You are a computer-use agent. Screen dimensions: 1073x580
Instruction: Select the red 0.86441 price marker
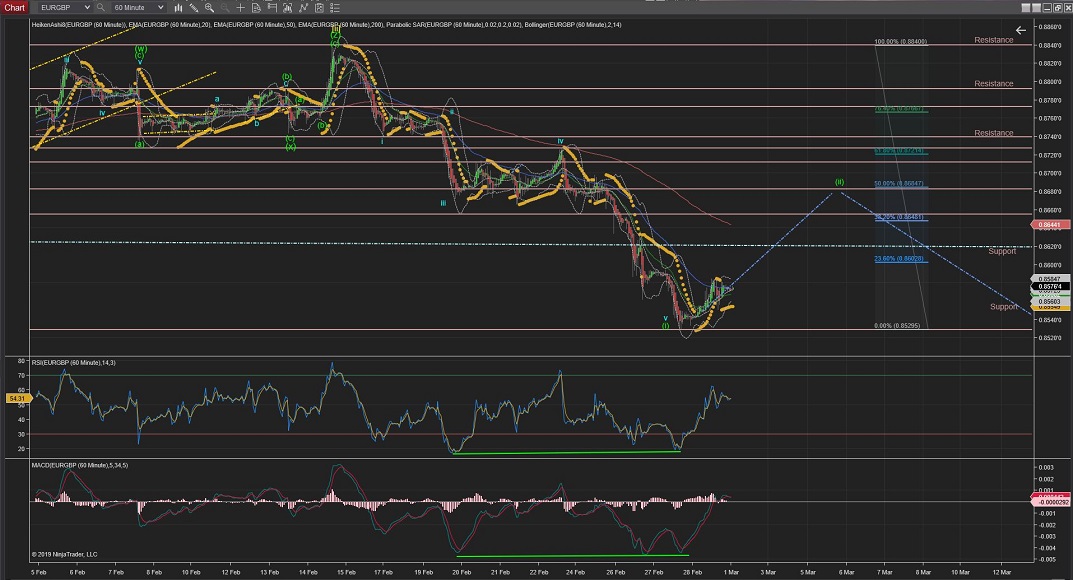[1050, 224]
